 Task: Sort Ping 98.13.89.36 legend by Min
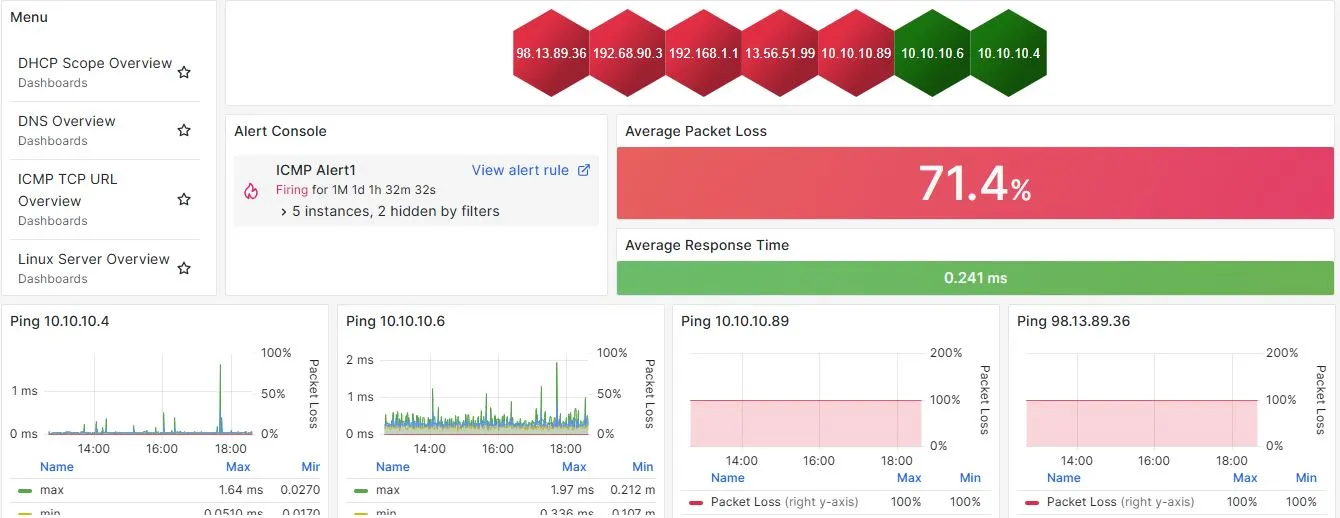click(1306, 478)
